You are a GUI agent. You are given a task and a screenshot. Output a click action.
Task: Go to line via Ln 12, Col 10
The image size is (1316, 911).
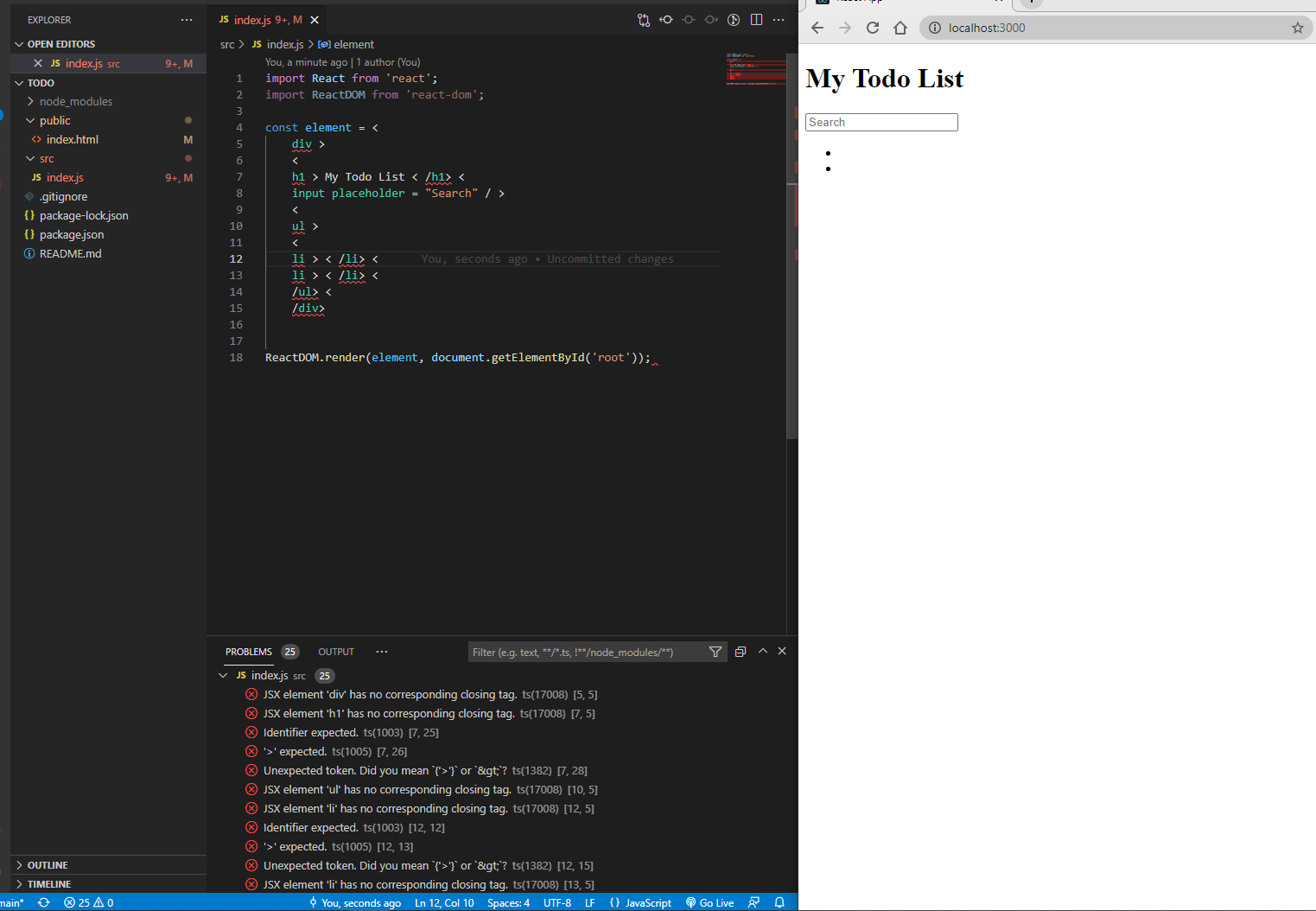[444, 902]
